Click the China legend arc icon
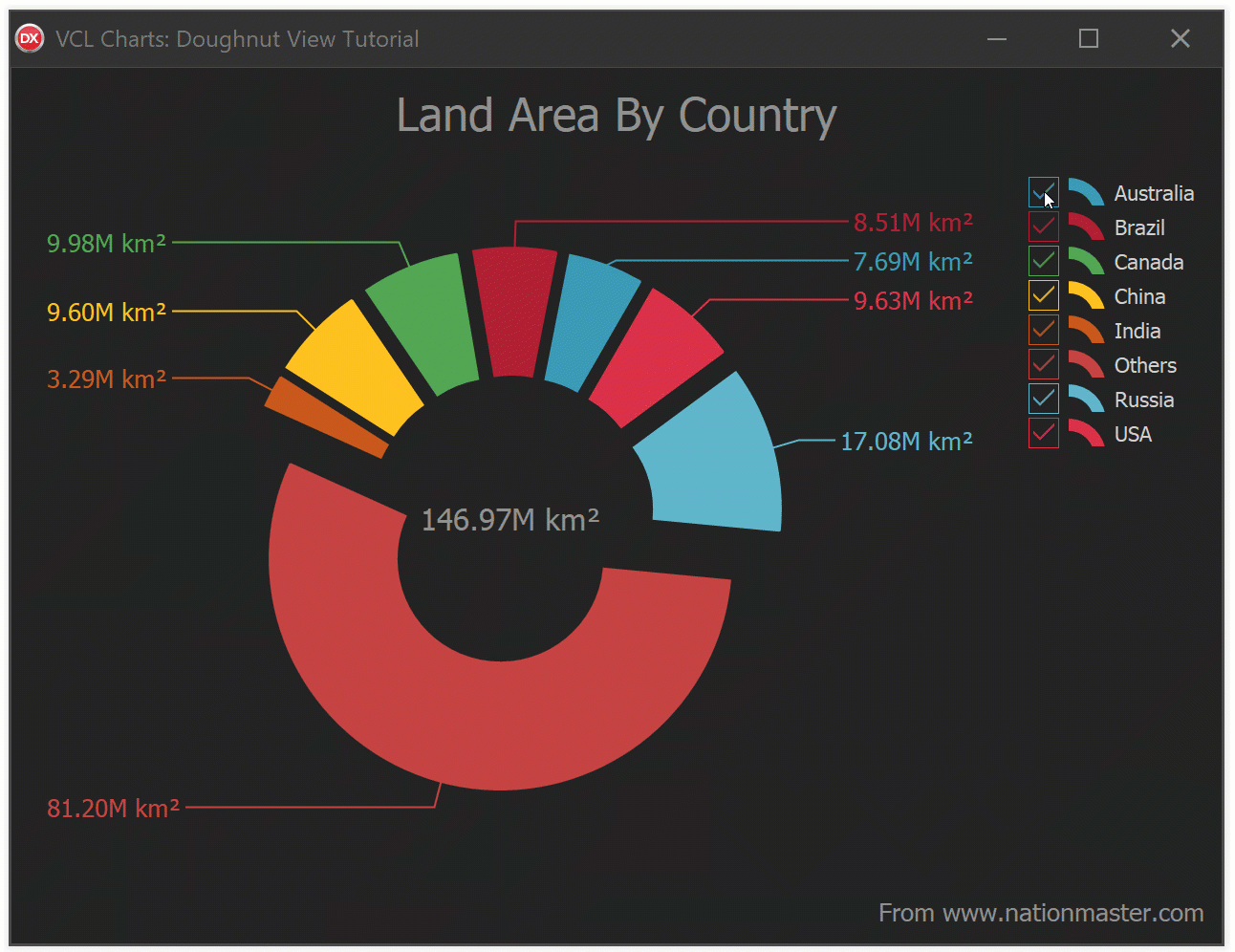 pyautogui.click(x=1085, y=296)
